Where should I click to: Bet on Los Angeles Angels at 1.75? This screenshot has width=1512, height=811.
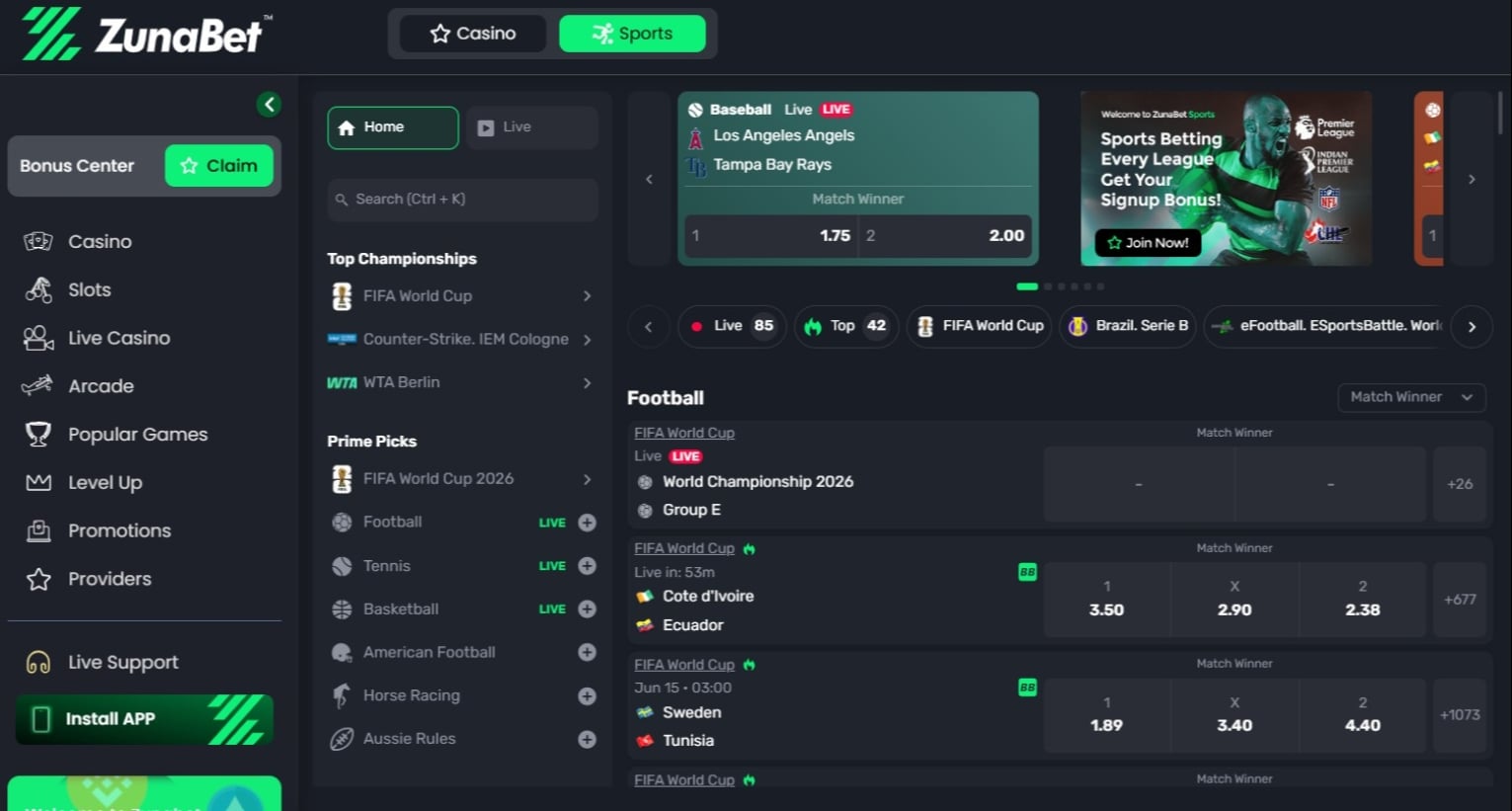tap(770, 236)
